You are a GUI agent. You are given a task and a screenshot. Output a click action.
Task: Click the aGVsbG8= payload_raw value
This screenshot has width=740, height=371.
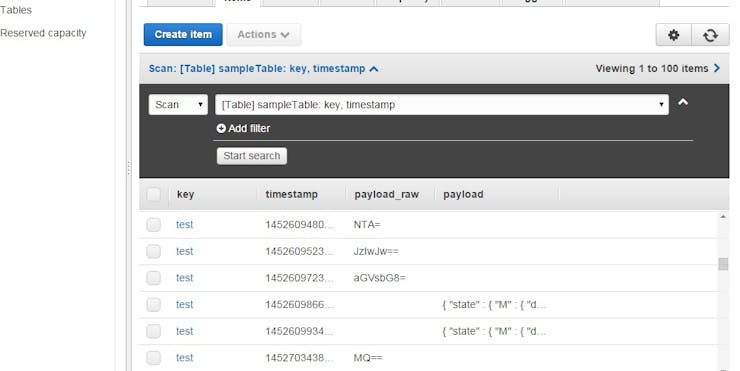coord(379,278)
